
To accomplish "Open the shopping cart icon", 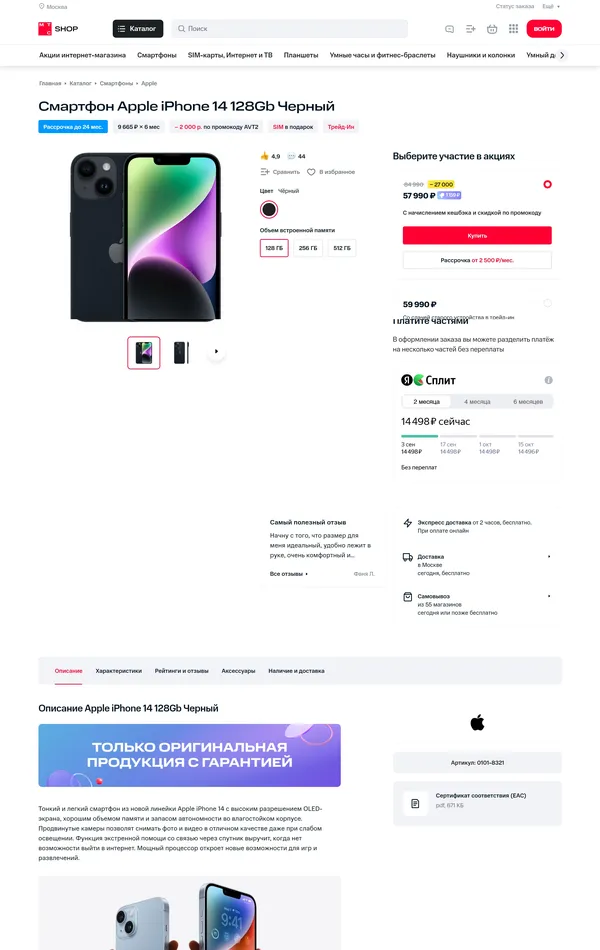I will (492, 28).
